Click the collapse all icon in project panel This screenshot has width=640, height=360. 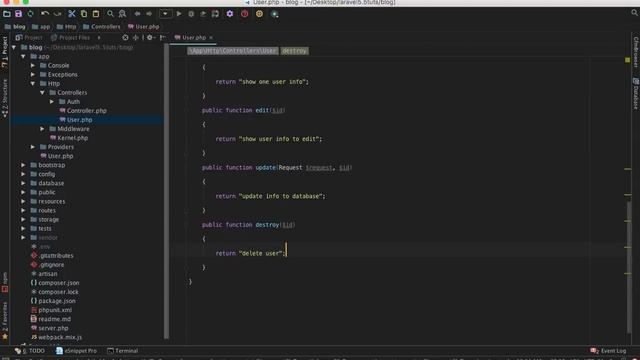pyautogui.click(x=136, y=38)
